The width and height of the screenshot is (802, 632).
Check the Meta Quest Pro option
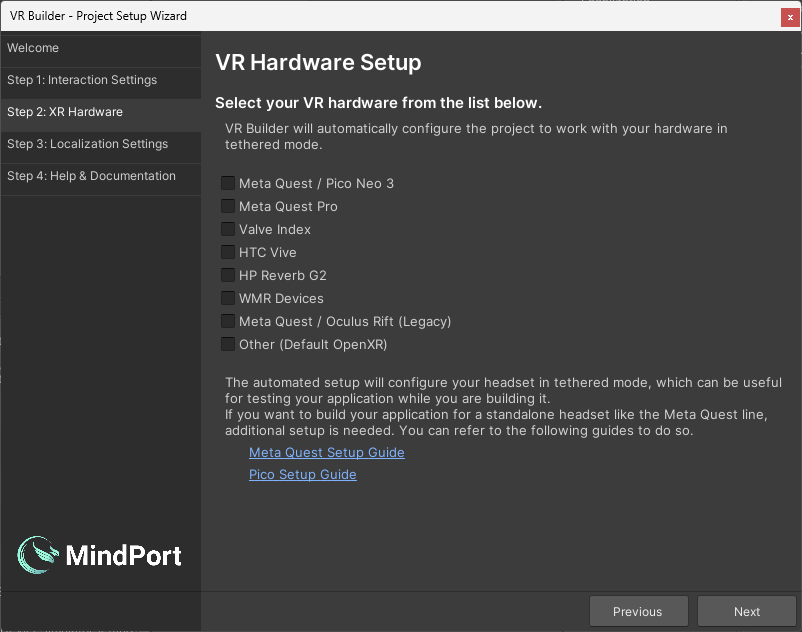tap(227, 206)
